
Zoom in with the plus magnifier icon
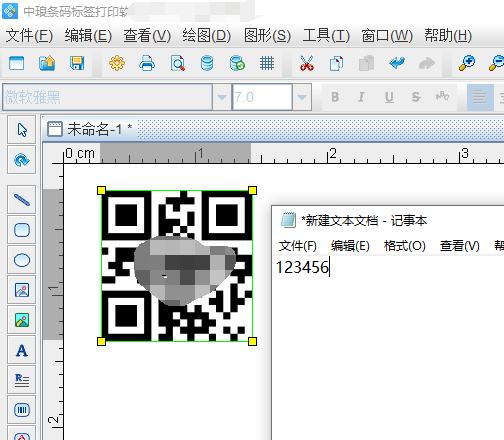click(467, 63)
